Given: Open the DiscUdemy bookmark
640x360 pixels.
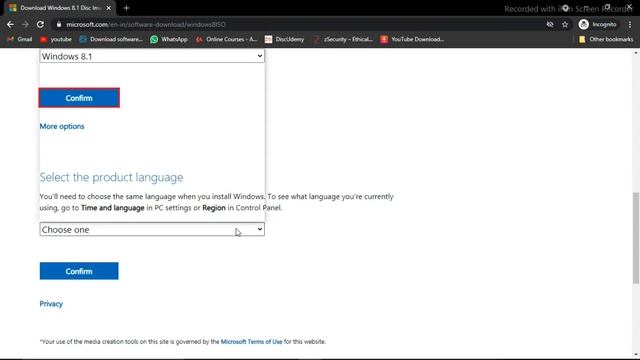Looking at the screenshot, I should (x=284, y=39).
